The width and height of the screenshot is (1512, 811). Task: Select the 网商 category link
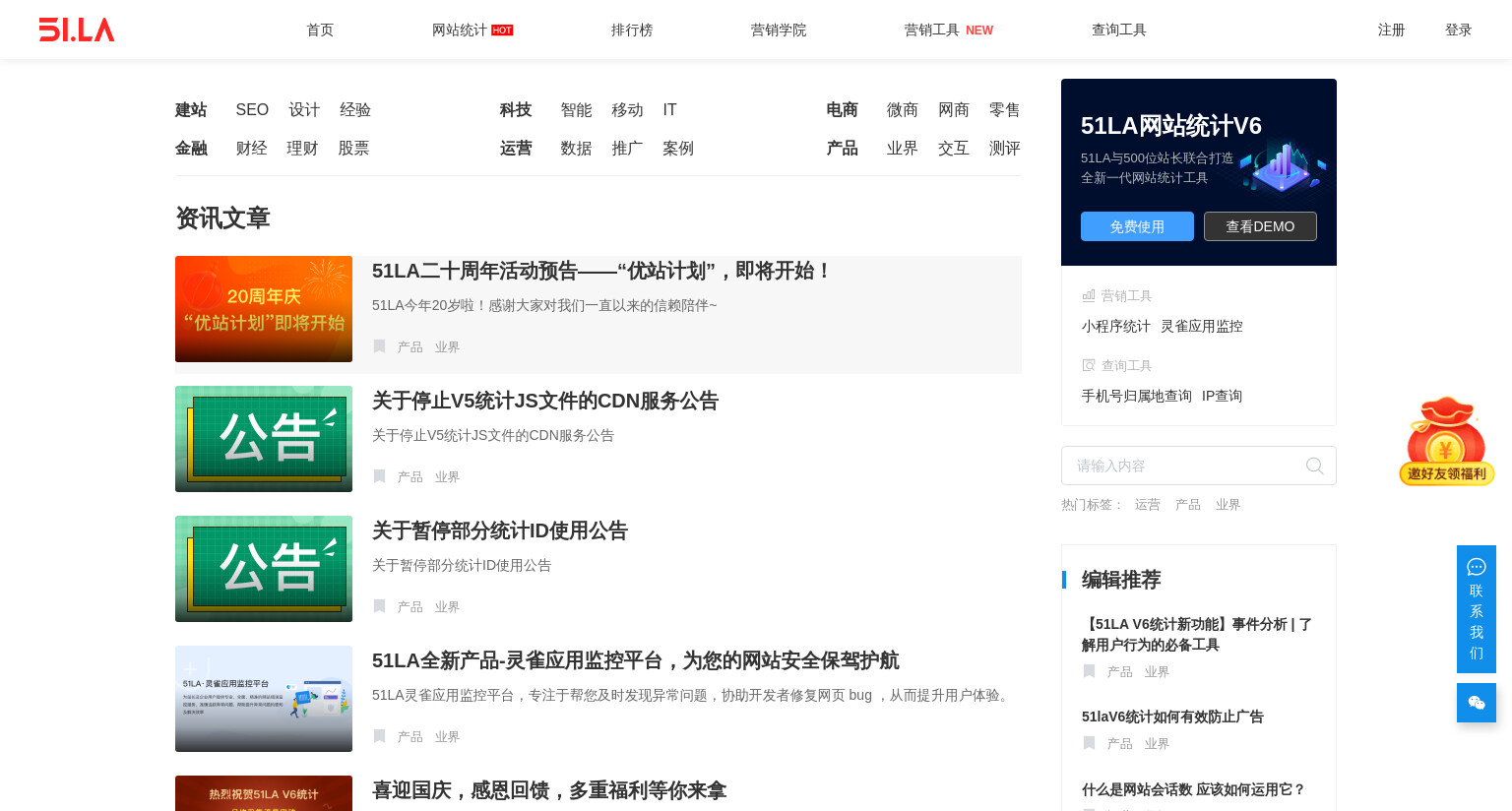tap(954, 110)
